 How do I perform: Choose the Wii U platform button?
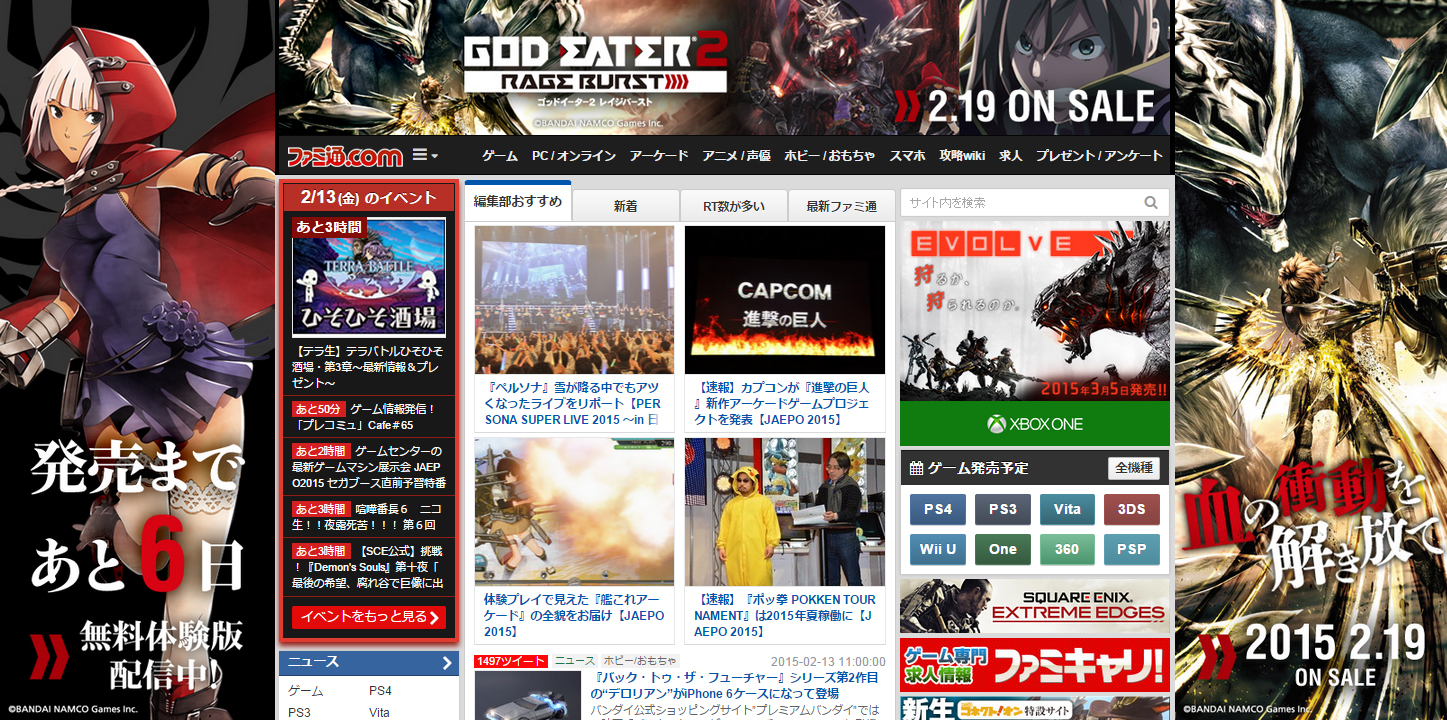(937, 549)
